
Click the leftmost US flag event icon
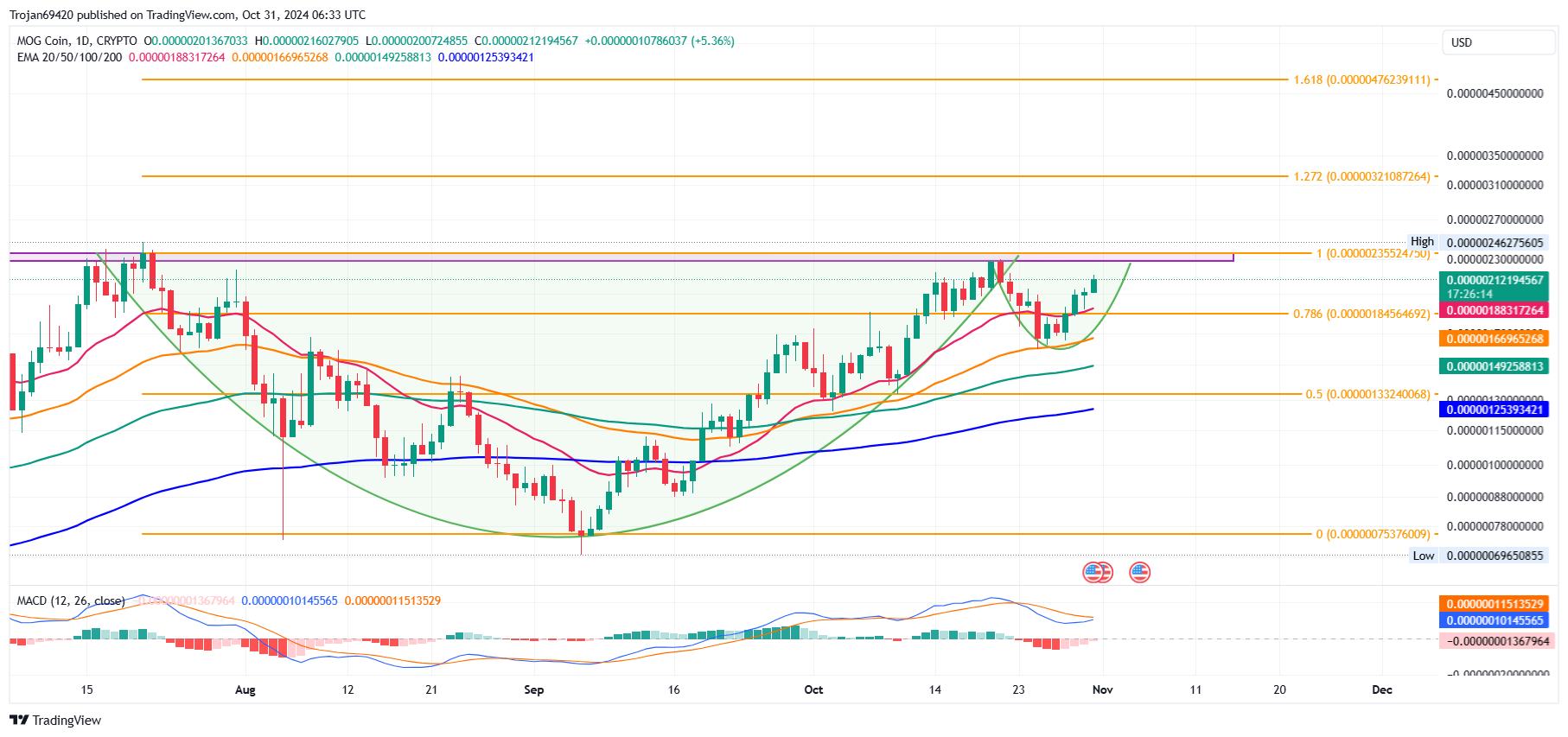click(x=1093, y=572)
